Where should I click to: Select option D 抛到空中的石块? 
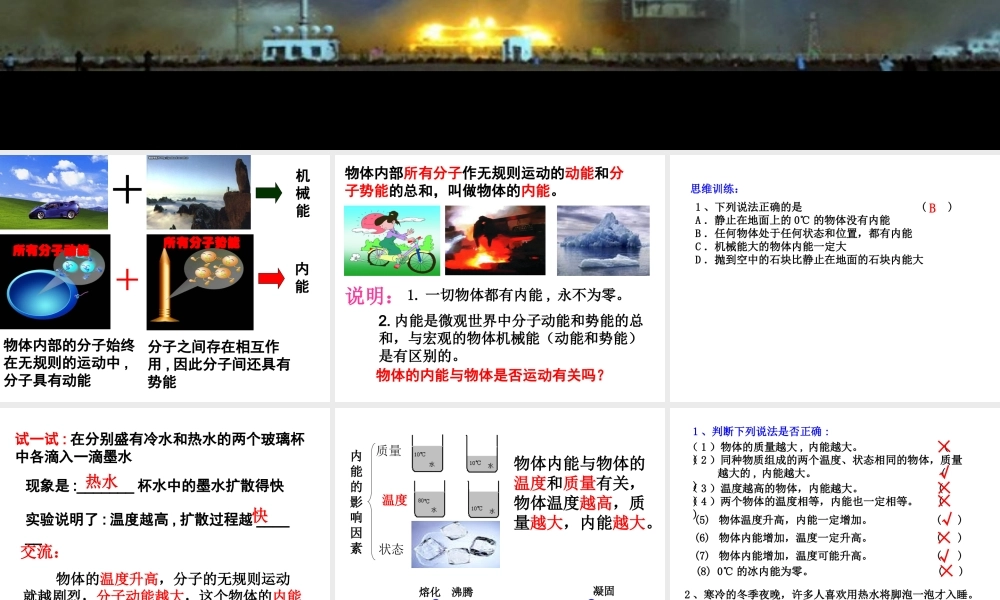coord(809,260)
